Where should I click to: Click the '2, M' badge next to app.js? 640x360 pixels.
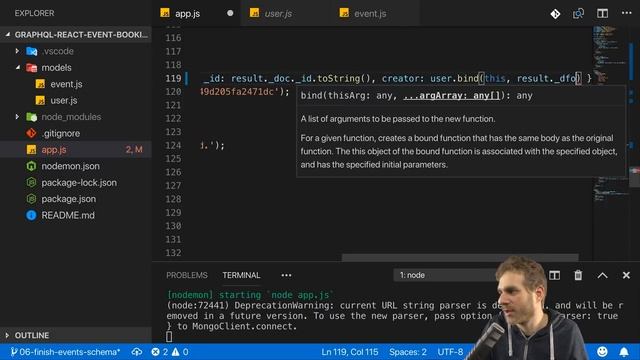tap(134, 150)
